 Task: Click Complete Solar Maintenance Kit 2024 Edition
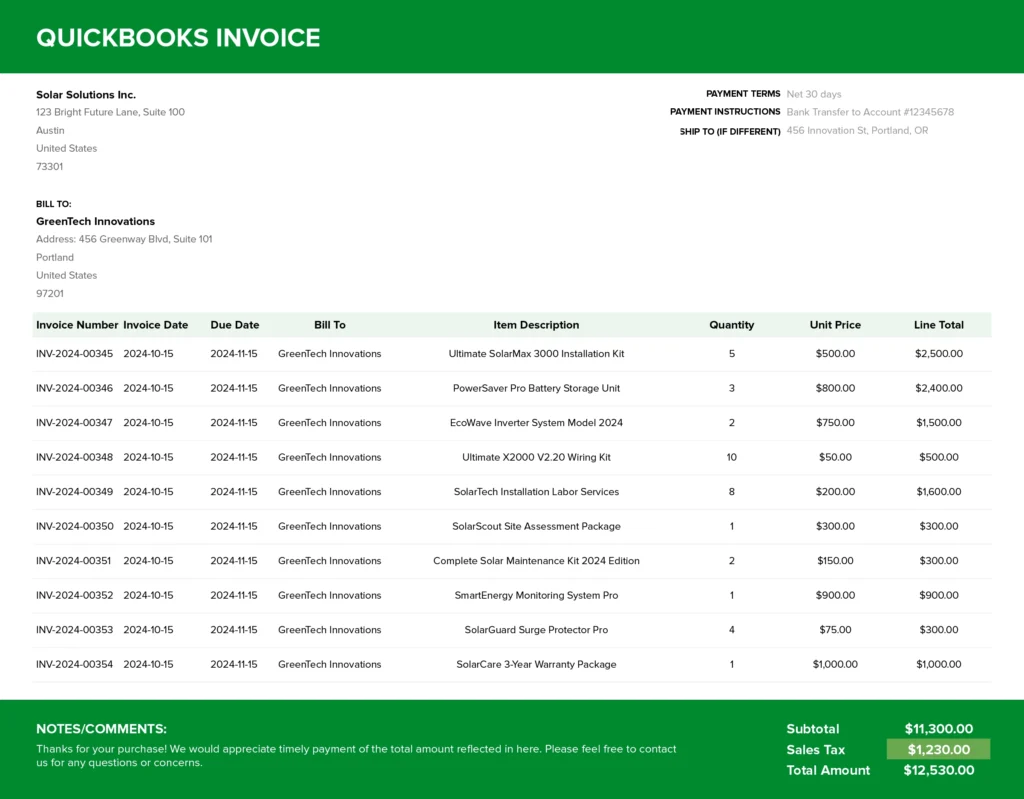(x=536, y=561)
